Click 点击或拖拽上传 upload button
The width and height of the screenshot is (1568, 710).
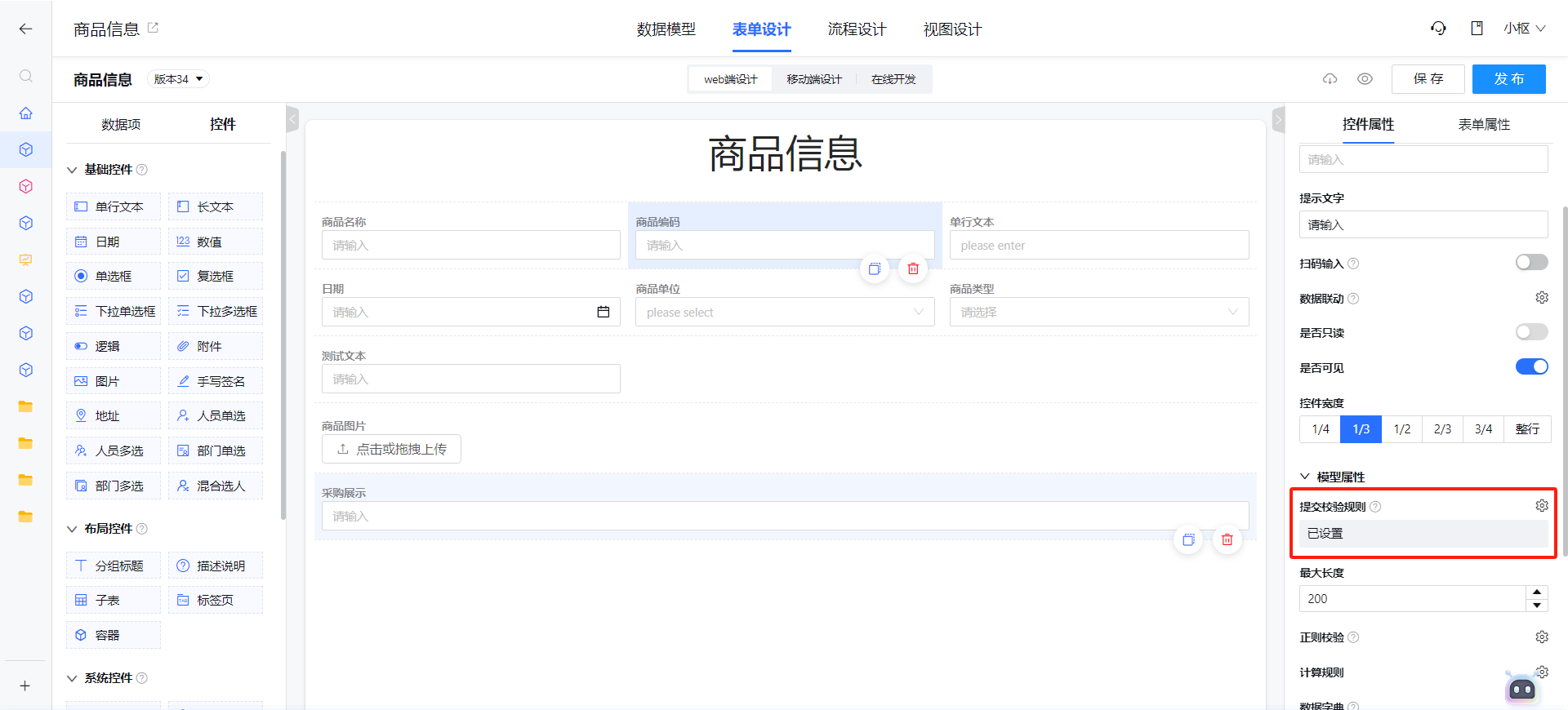click(x=391, y=449)
